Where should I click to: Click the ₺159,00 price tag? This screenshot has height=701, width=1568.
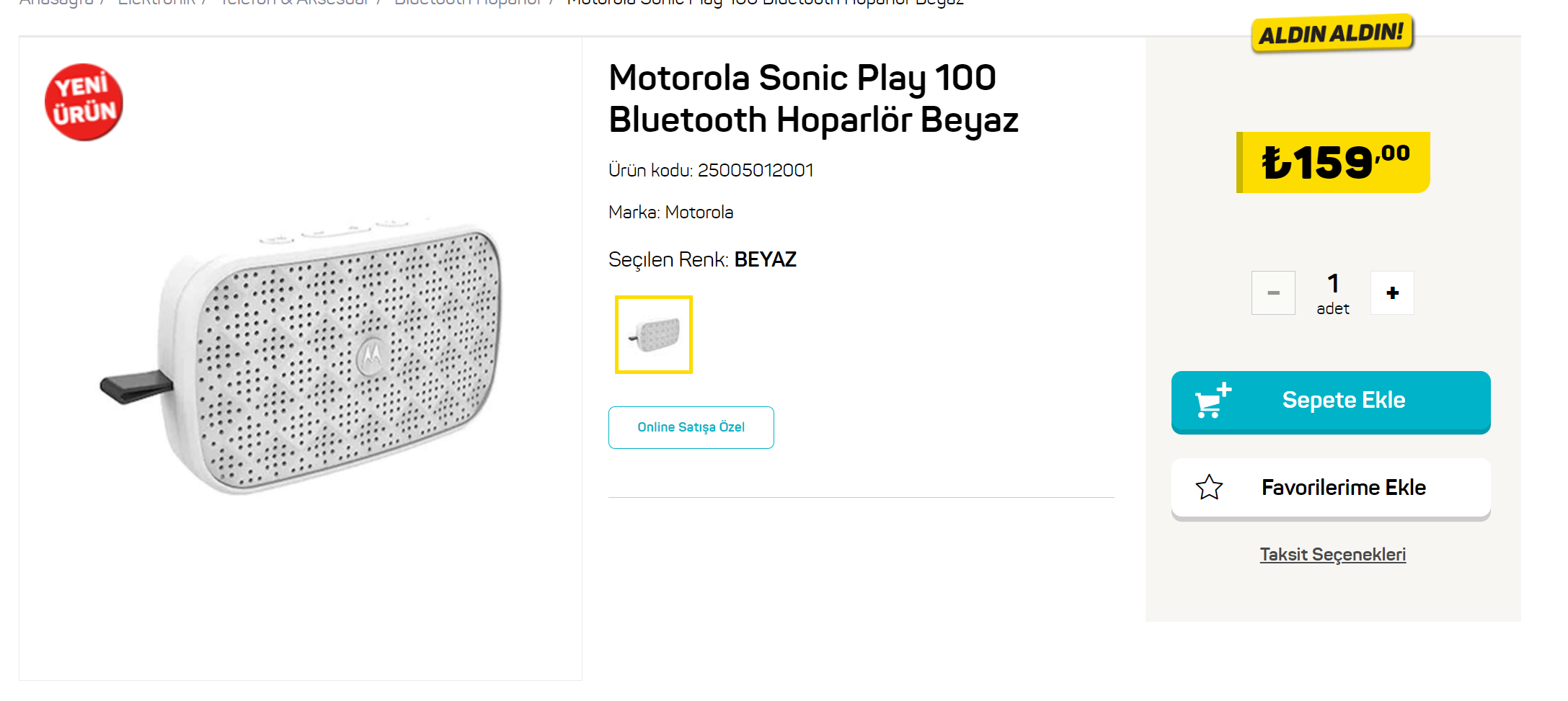pos(1334,163)
